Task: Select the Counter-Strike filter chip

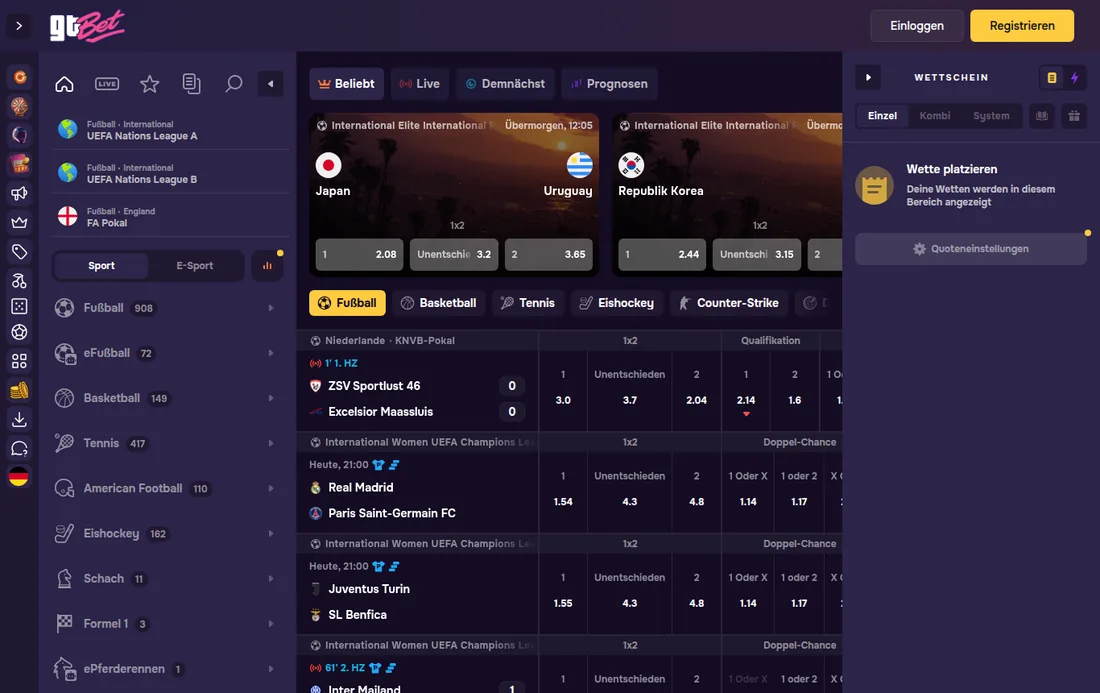Action: [729, 303]
